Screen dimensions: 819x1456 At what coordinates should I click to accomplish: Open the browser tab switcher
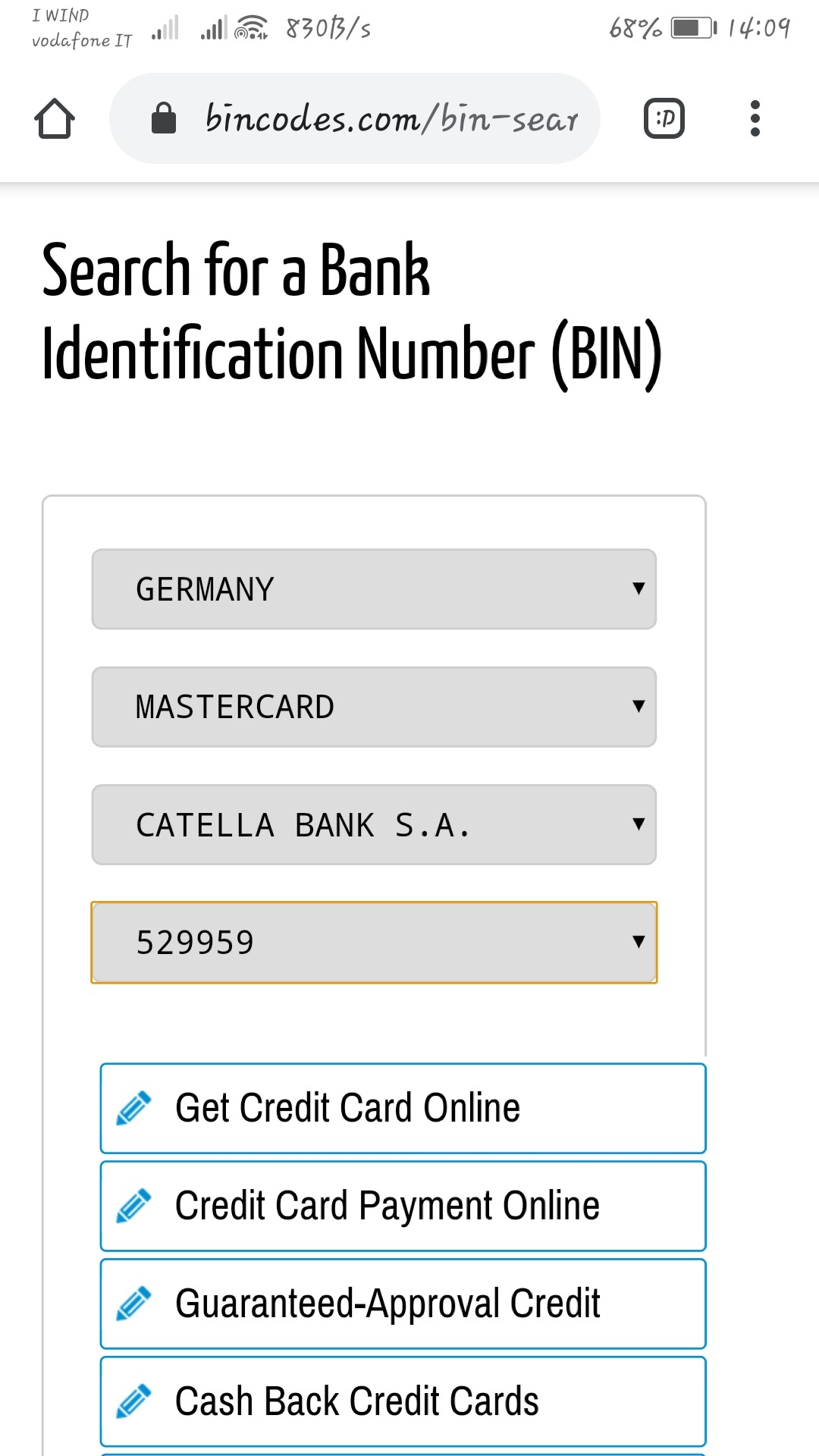click(x=664, y=118)
